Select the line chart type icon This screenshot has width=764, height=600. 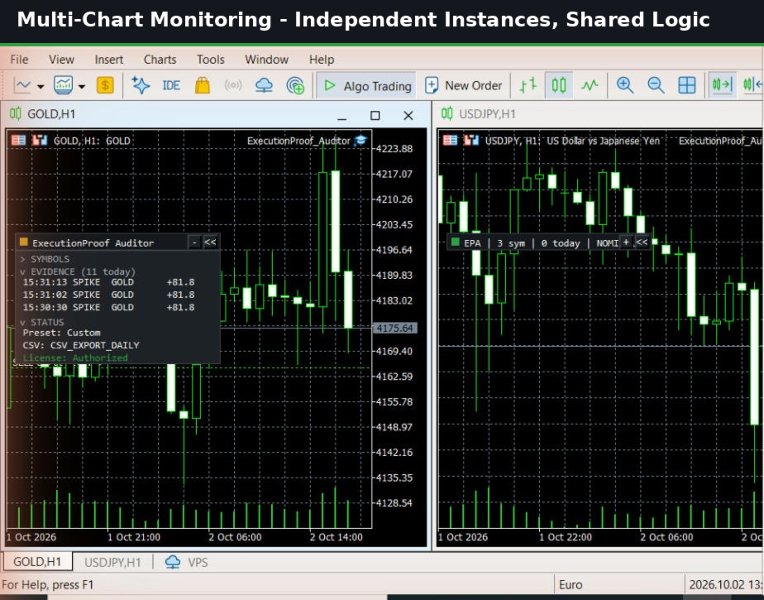tap(590, 86)
